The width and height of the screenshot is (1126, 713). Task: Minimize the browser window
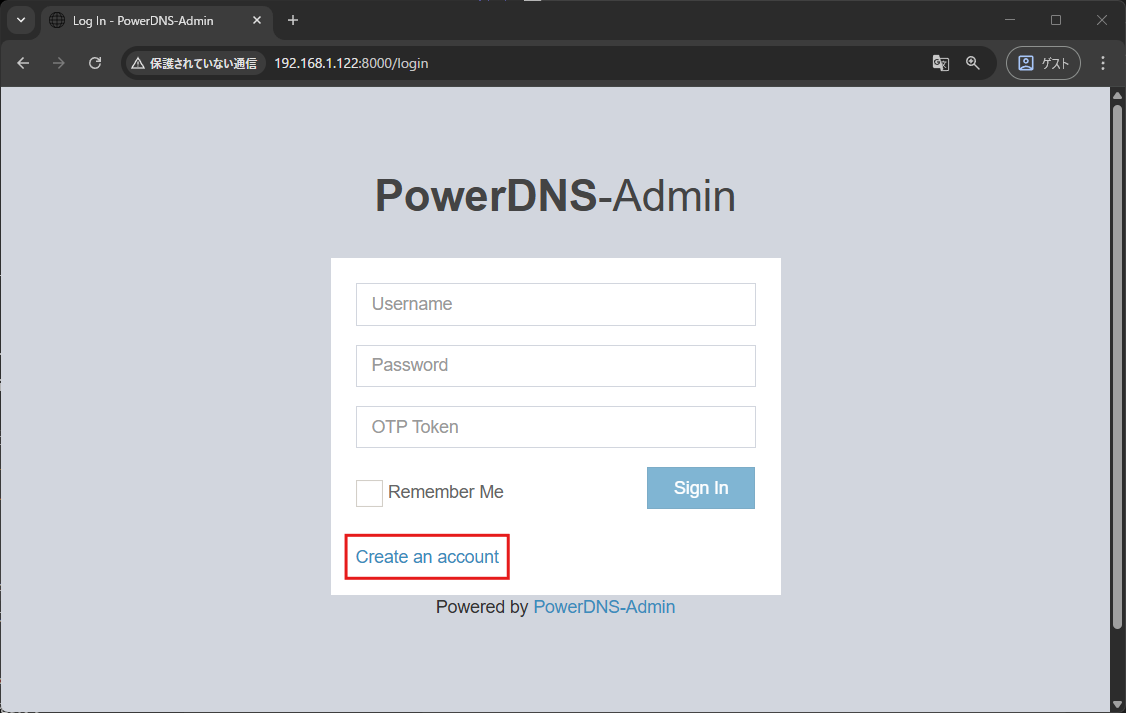[1010, 20]
